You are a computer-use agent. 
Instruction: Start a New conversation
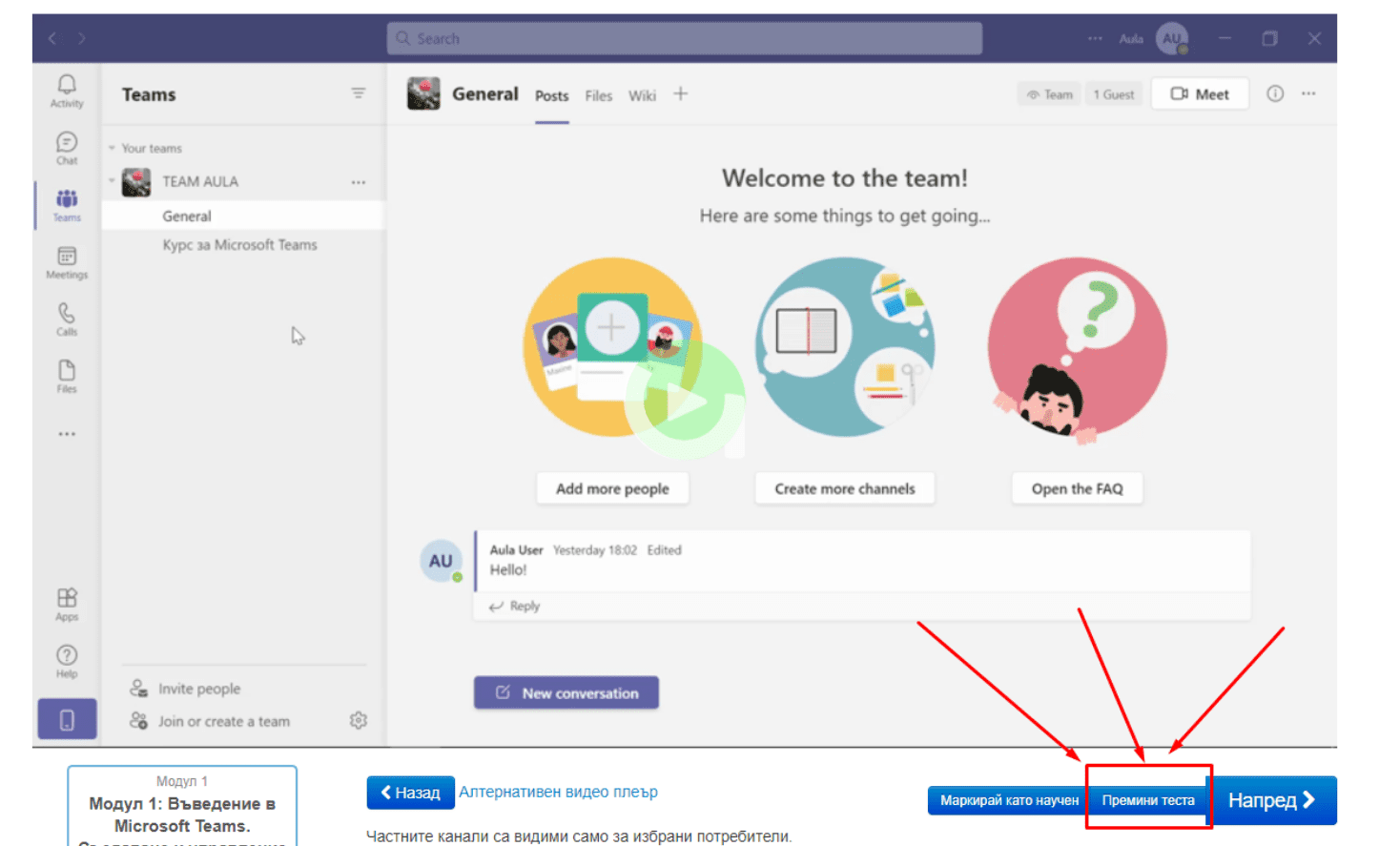tap(566, 692)
